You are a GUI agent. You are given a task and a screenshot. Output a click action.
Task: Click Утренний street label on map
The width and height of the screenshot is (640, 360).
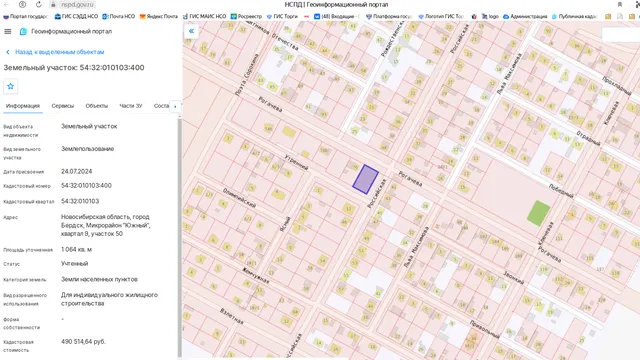[296, 162]
